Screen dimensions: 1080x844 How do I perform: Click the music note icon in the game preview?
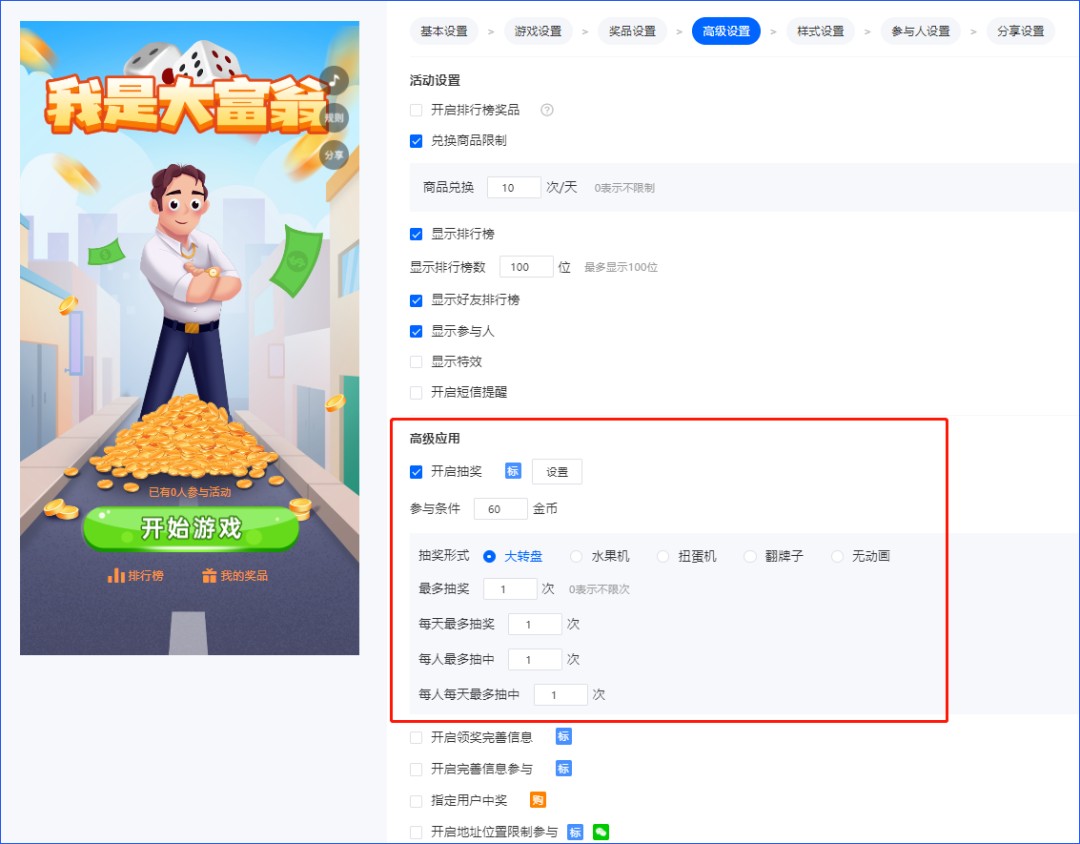point(335,81)
